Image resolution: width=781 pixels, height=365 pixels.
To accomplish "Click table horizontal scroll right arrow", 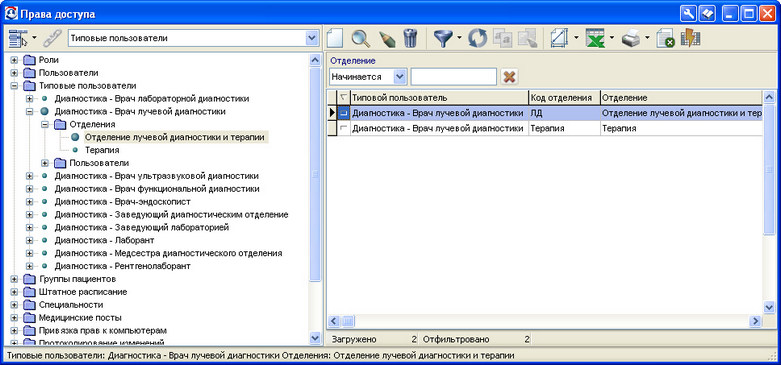I will [756, 321].
